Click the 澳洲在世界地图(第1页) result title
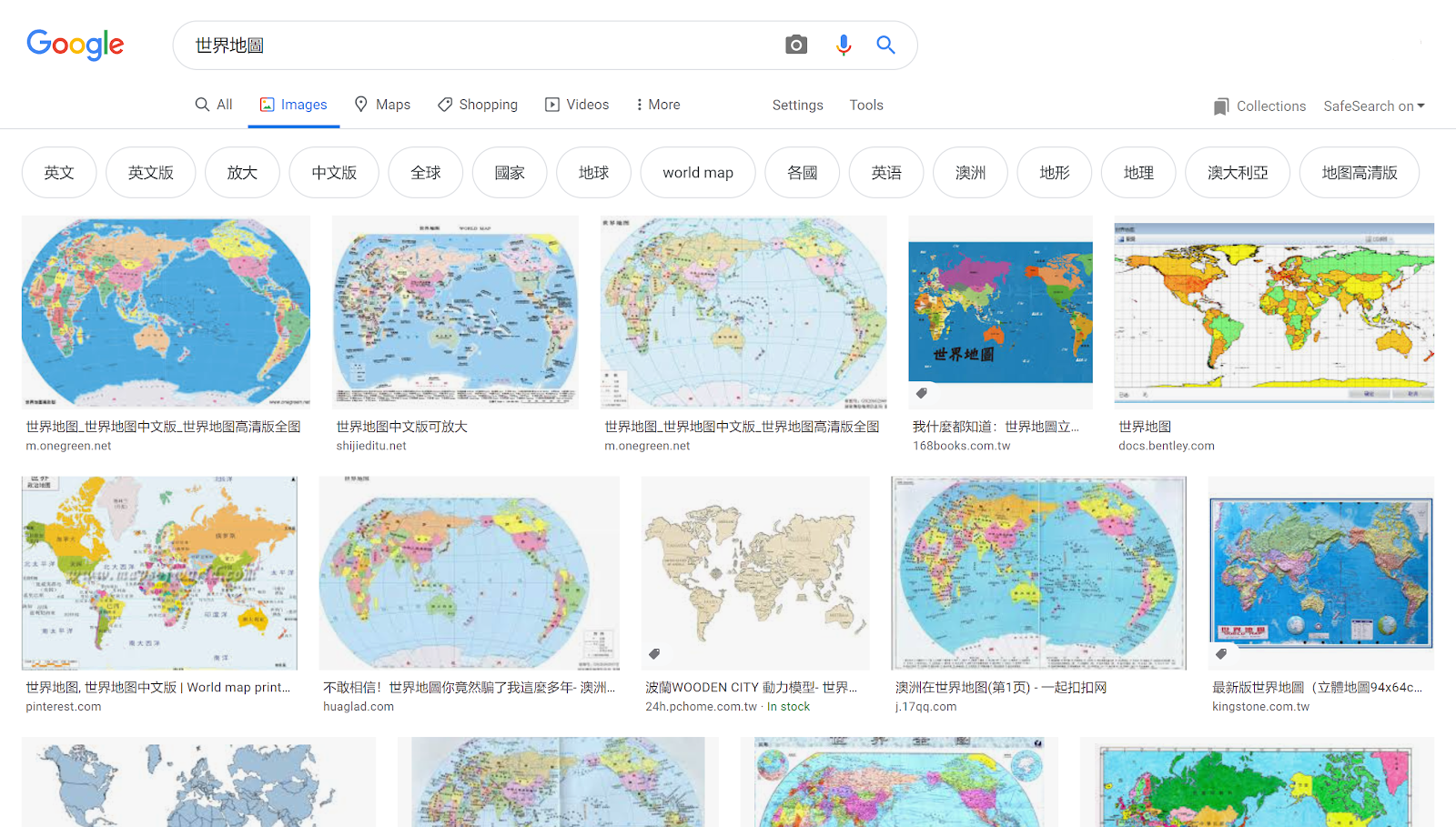The image size is (1456, 827). [x=1001, y=688]
